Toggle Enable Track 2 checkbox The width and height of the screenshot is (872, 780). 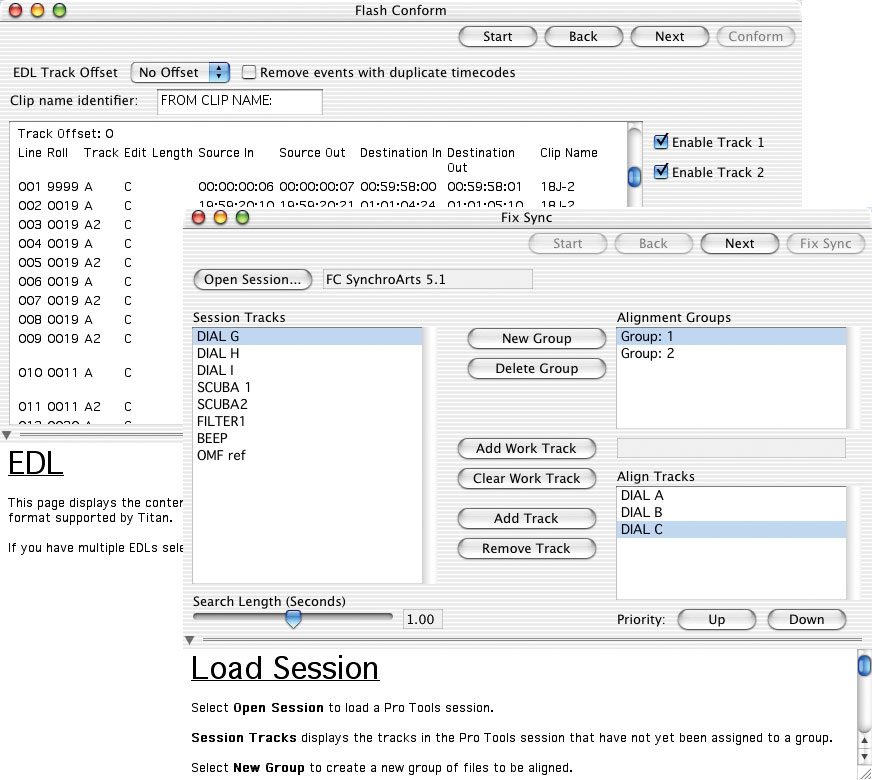(660, 172)
